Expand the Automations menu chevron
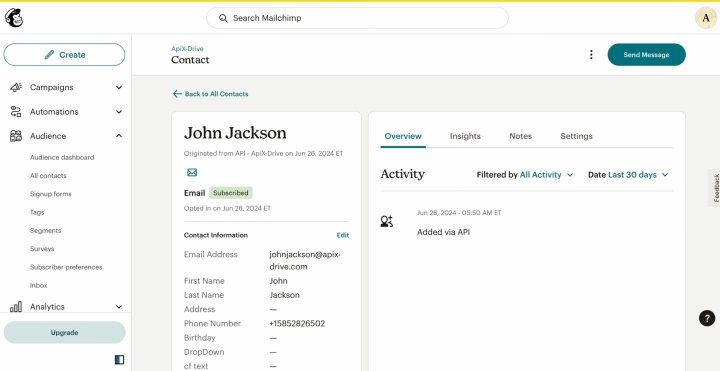 (x=119, y=112)
